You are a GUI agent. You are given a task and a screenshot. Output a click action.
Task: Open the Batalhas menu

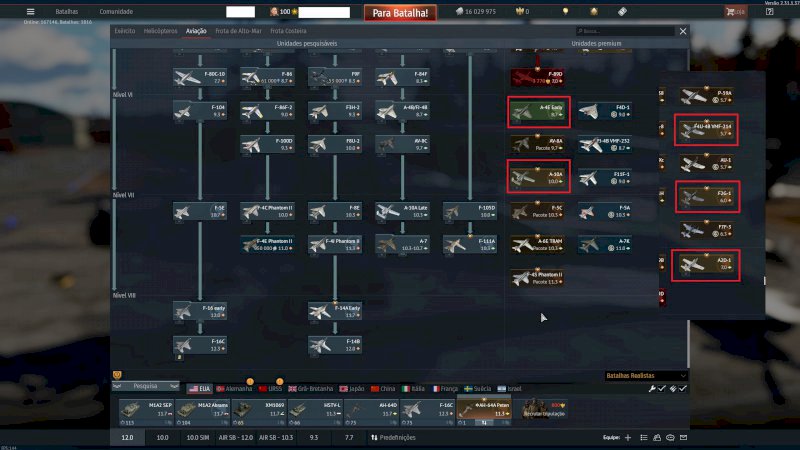click(67, 11)
